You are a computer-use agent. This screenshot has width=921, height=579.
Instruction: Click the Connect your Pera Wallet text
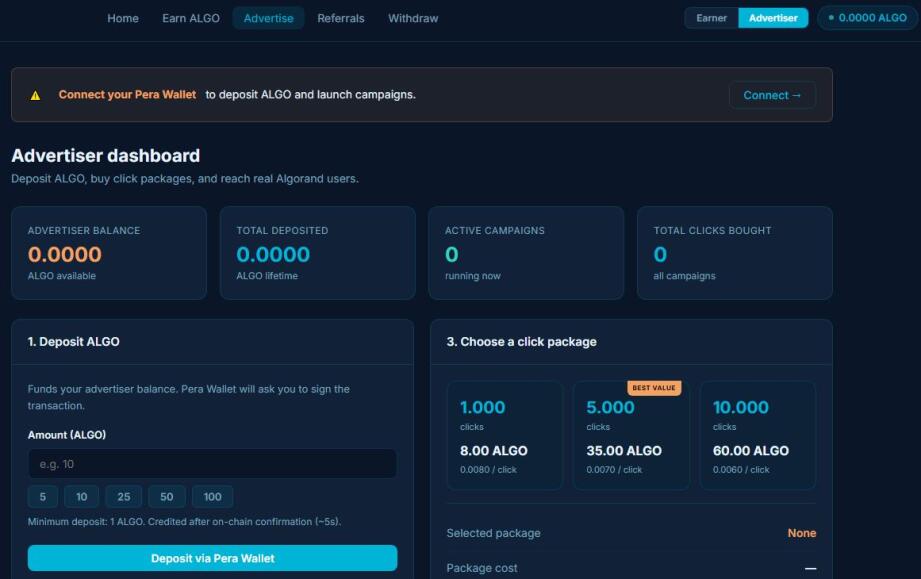click(x=127, y=95)
